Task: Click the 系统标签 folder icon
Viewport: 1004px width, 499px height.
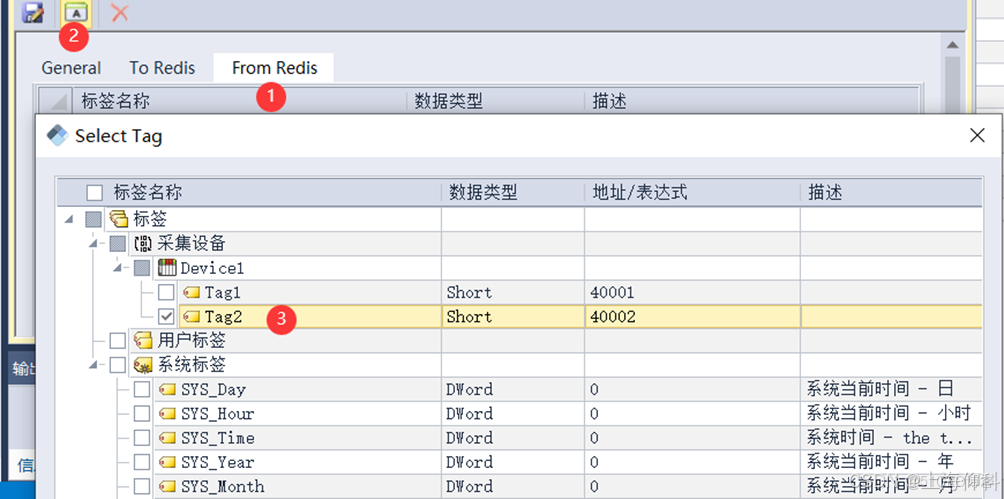Action: [x=143, y=365]
